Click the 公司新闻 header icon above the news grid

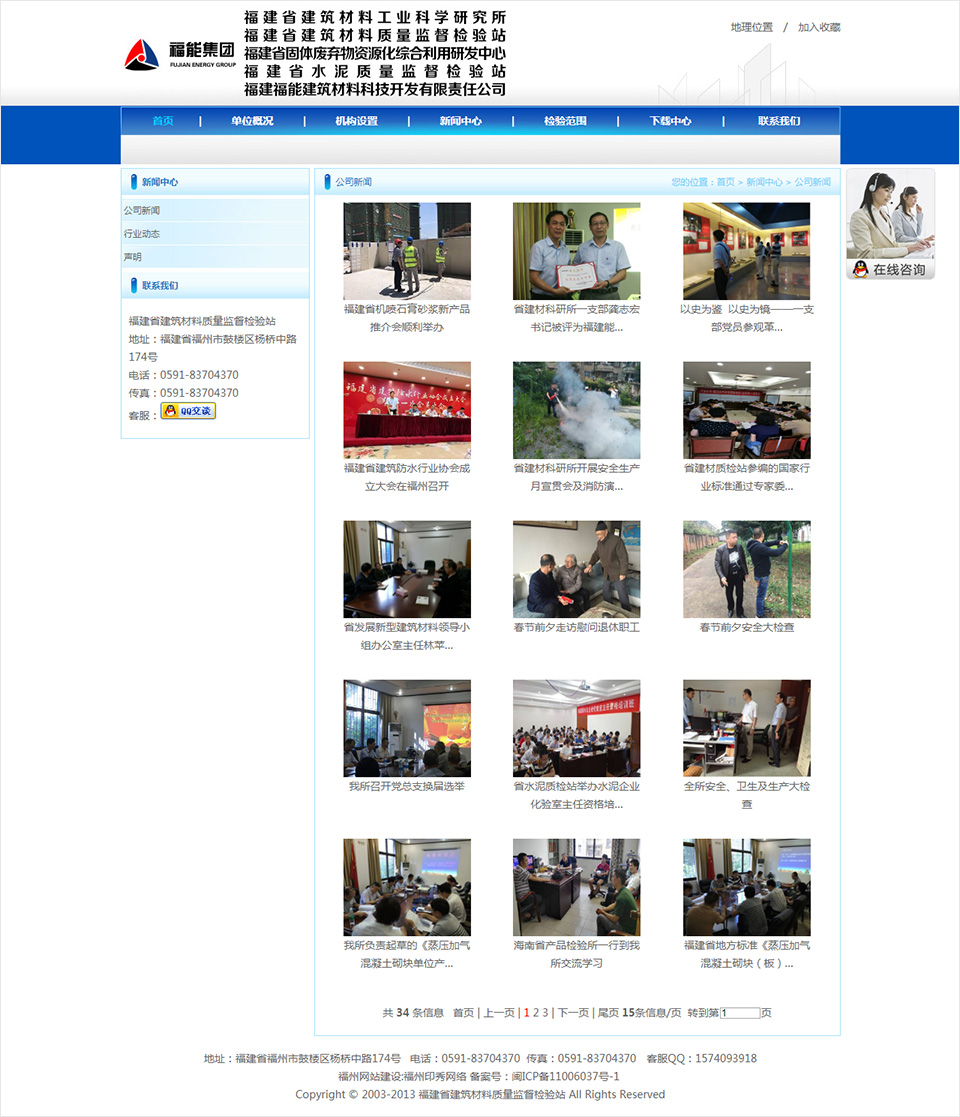point(330,180)
